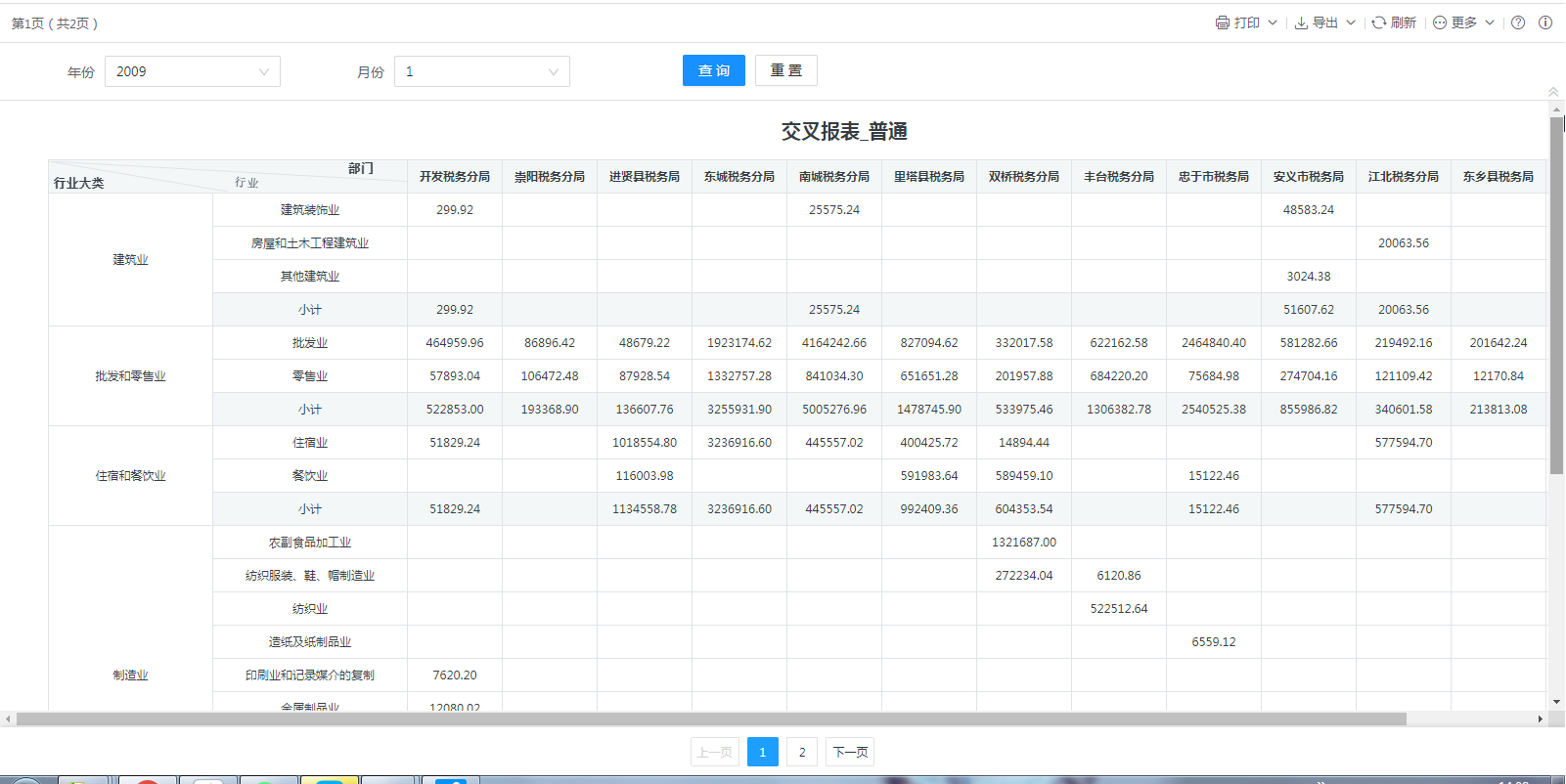Expand the 更多 dropdown arrow

pos(1490,22)
